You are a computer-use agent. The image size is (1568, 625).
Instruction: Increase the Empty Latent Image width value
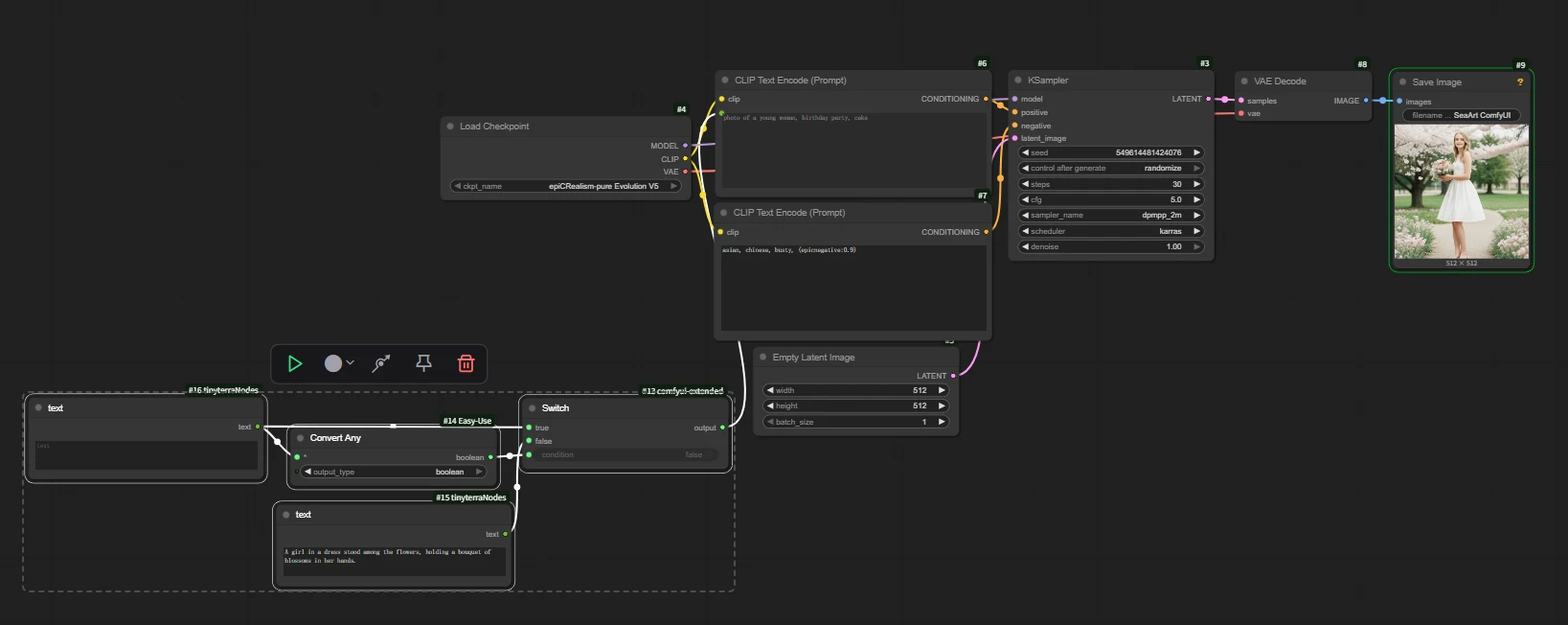tap(942, 391)
